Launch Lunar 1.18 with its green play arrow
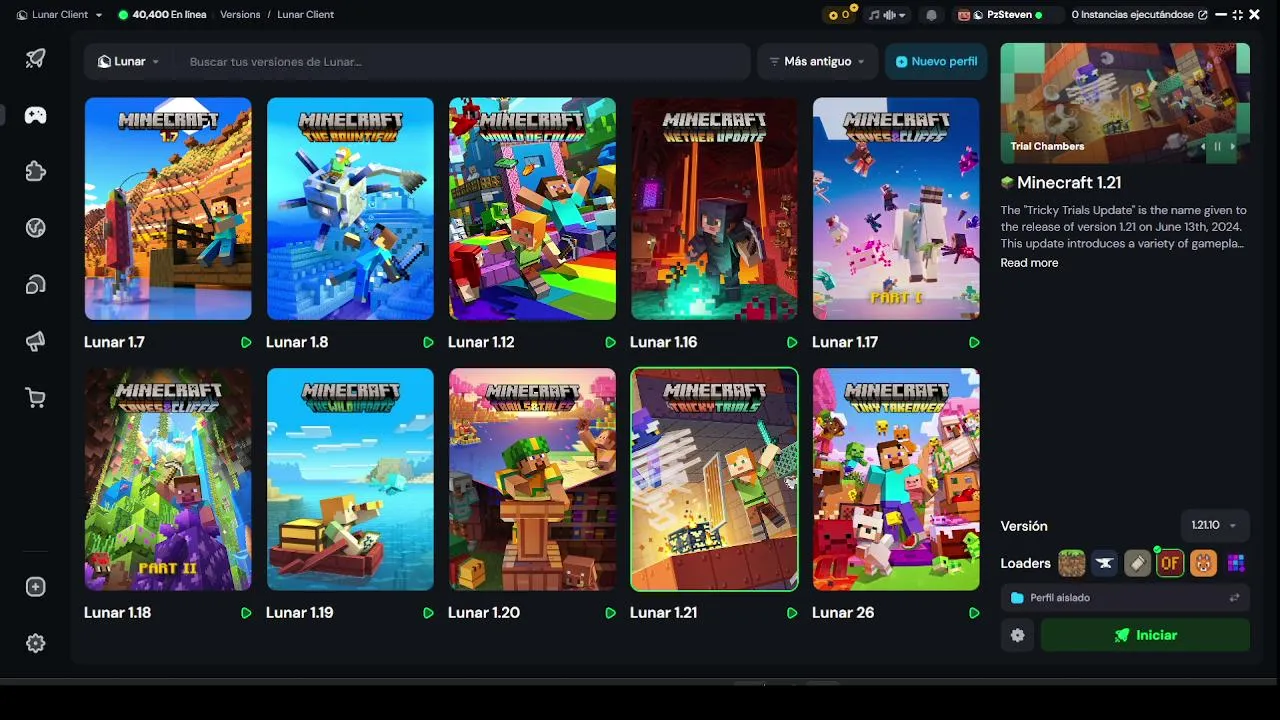Viewport: 1280px width, 720px height. pos(246,612)
